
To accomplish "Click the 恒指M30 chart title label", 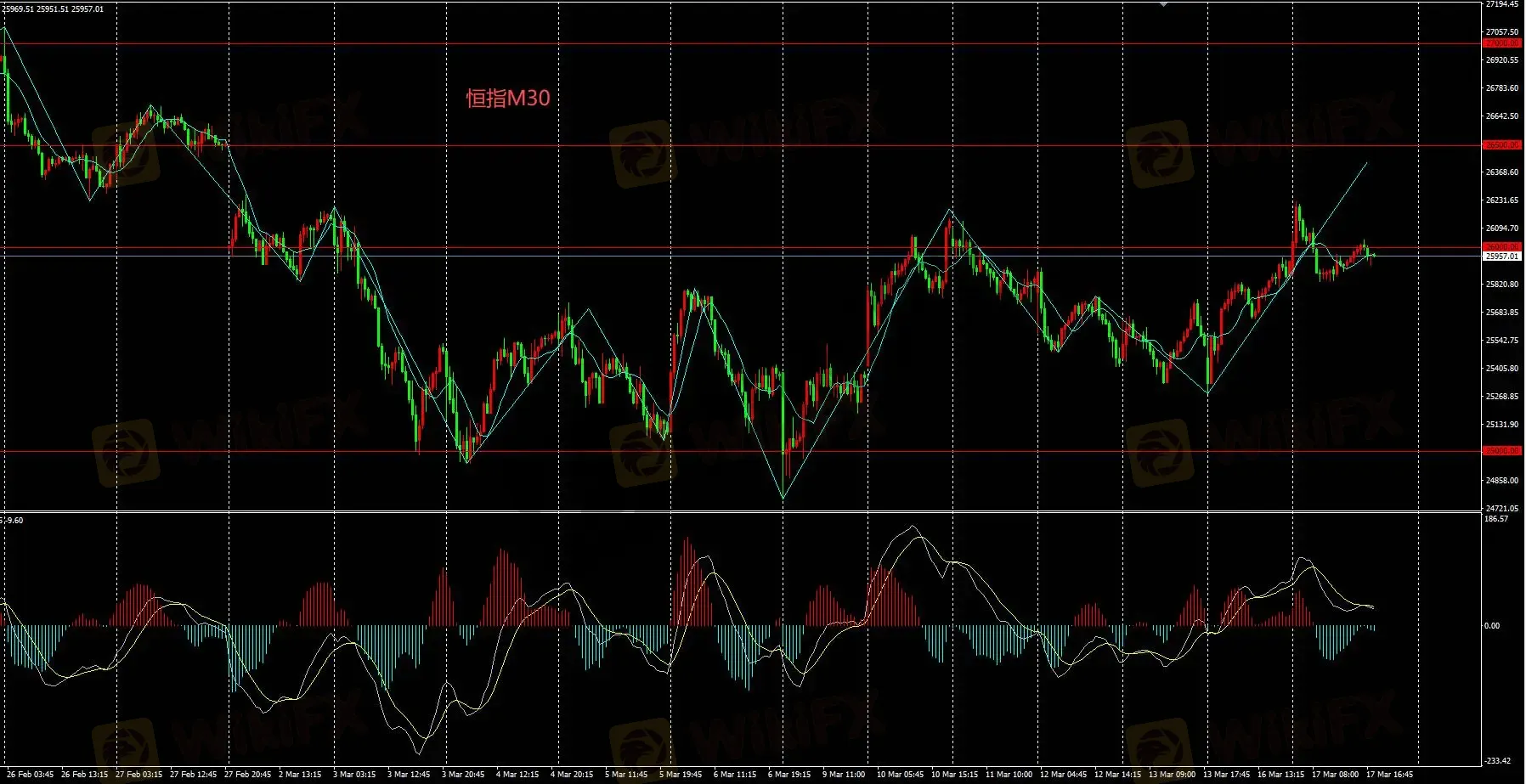I will coord(508,99).
